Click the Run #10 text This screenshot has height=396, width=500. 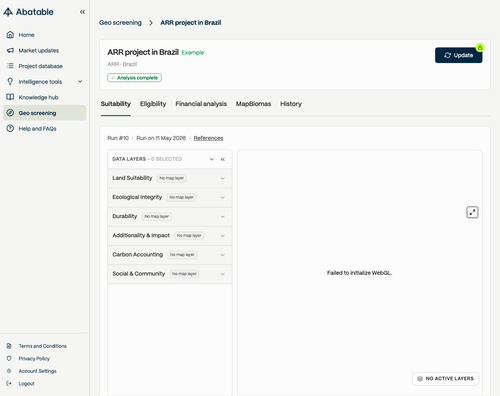click(118, 138)
